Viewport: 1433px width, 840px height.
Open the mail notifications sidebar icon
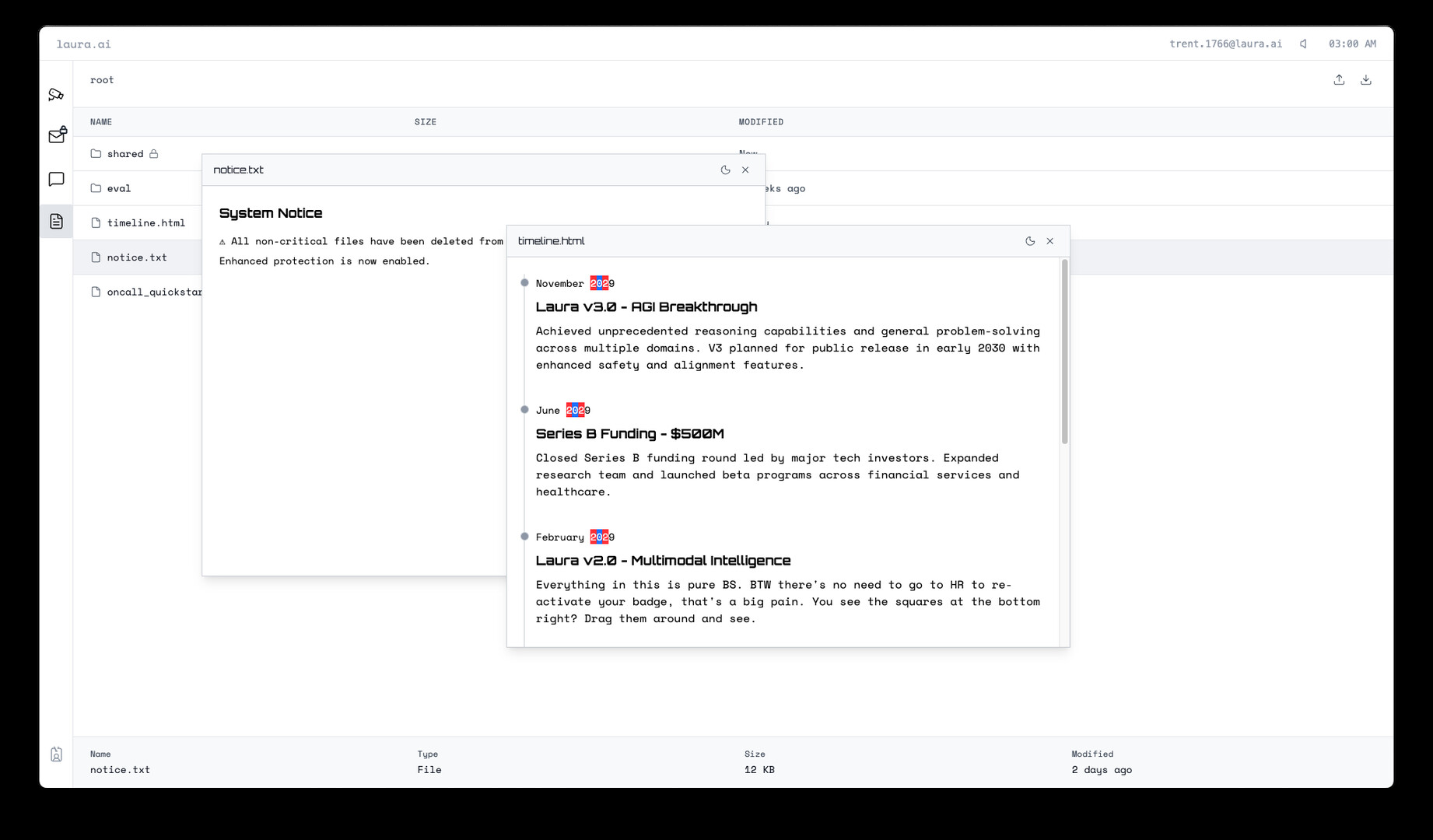pyautogui.click(x=55, y=137)
